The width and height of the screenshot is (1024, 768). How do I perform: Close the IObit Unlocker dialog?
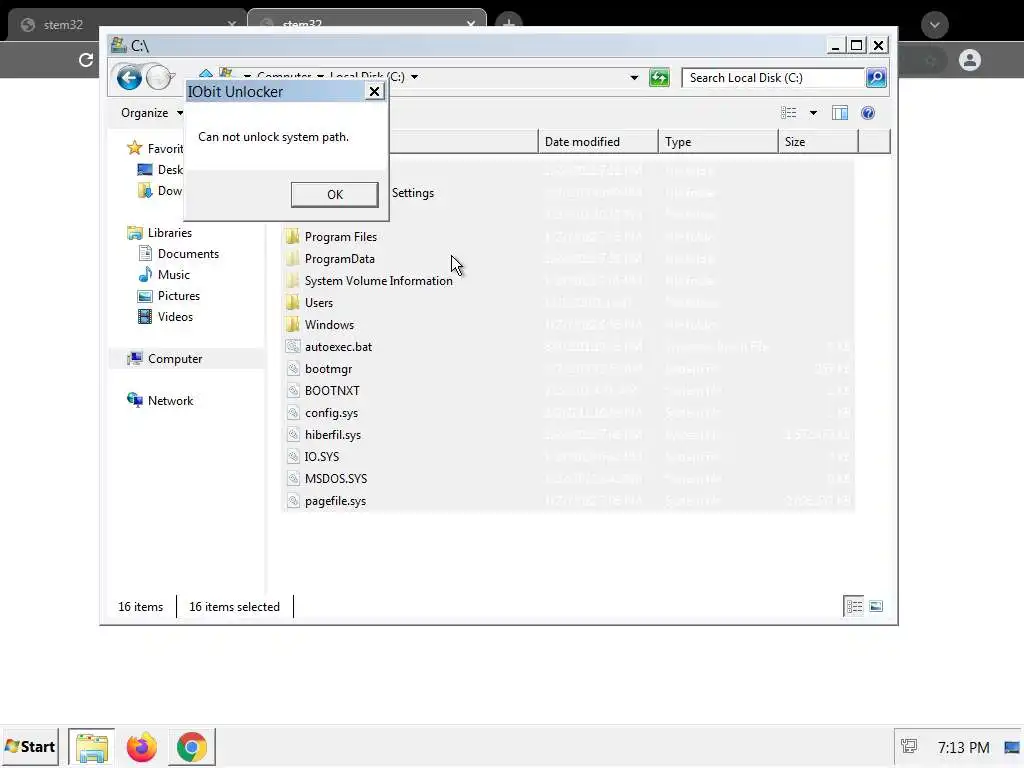tap(374, 91)
